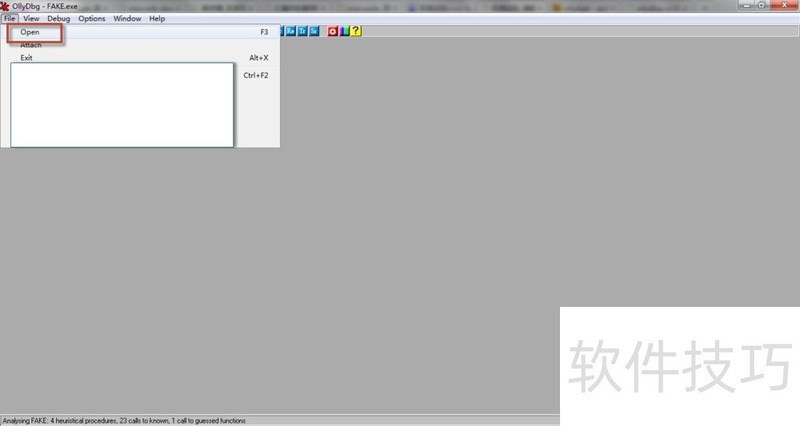Click the OllyDbg title bar icon
This screenshot has height=426, width=800.
[5, 6]
